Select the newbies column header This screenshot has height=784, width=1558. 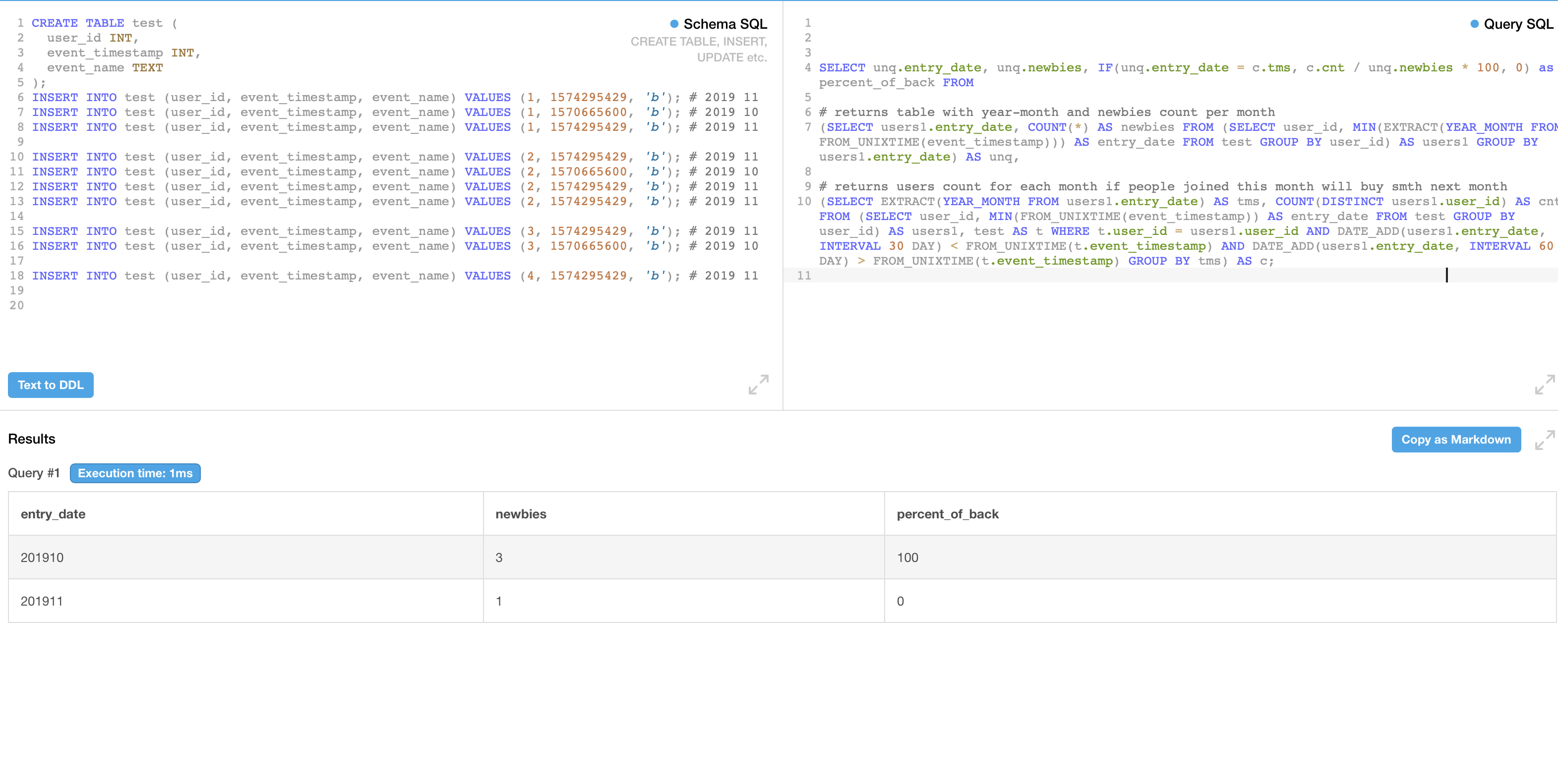tap(520, 514)
